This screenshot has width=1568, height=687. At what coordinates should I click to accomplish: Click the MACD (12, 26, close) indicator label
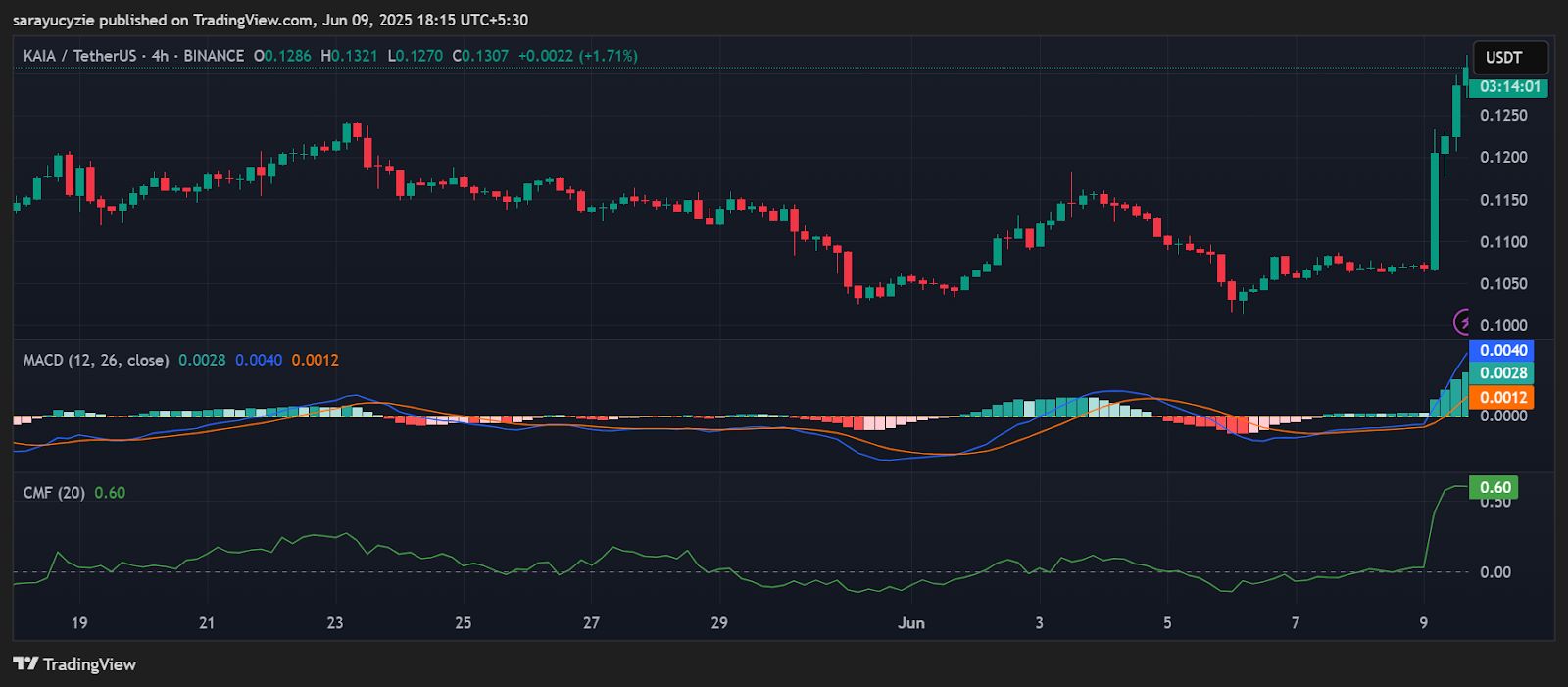[x=96, y=360]
